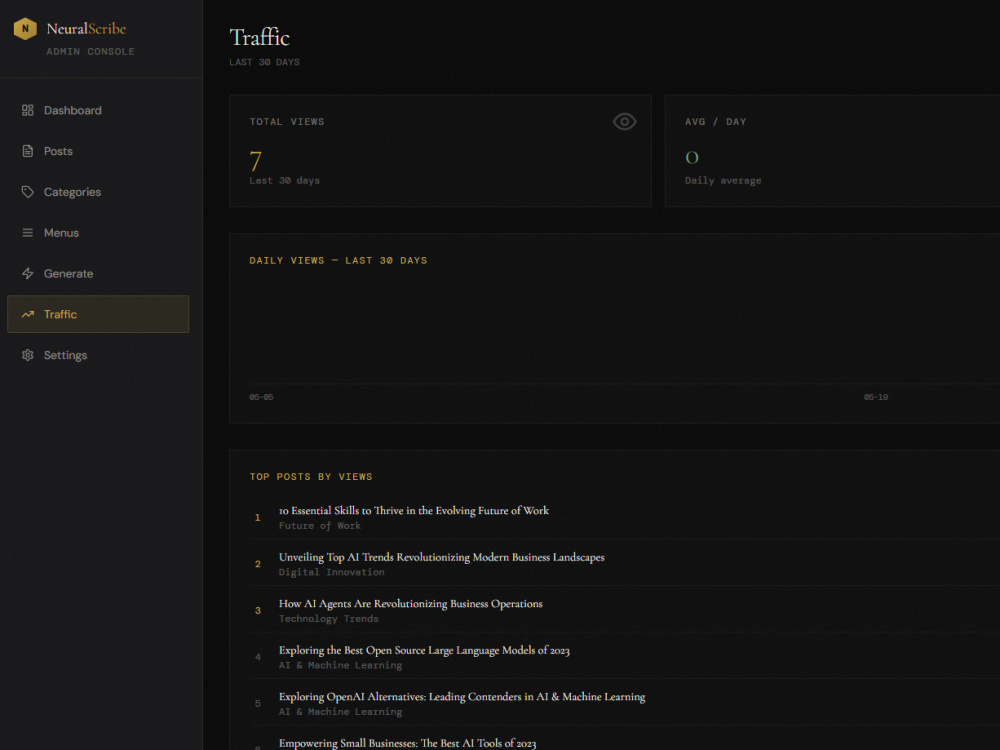Click rank number 3 in top posts
The height and width of the screenshot is (750, 1000).
(x=258, y=610)
